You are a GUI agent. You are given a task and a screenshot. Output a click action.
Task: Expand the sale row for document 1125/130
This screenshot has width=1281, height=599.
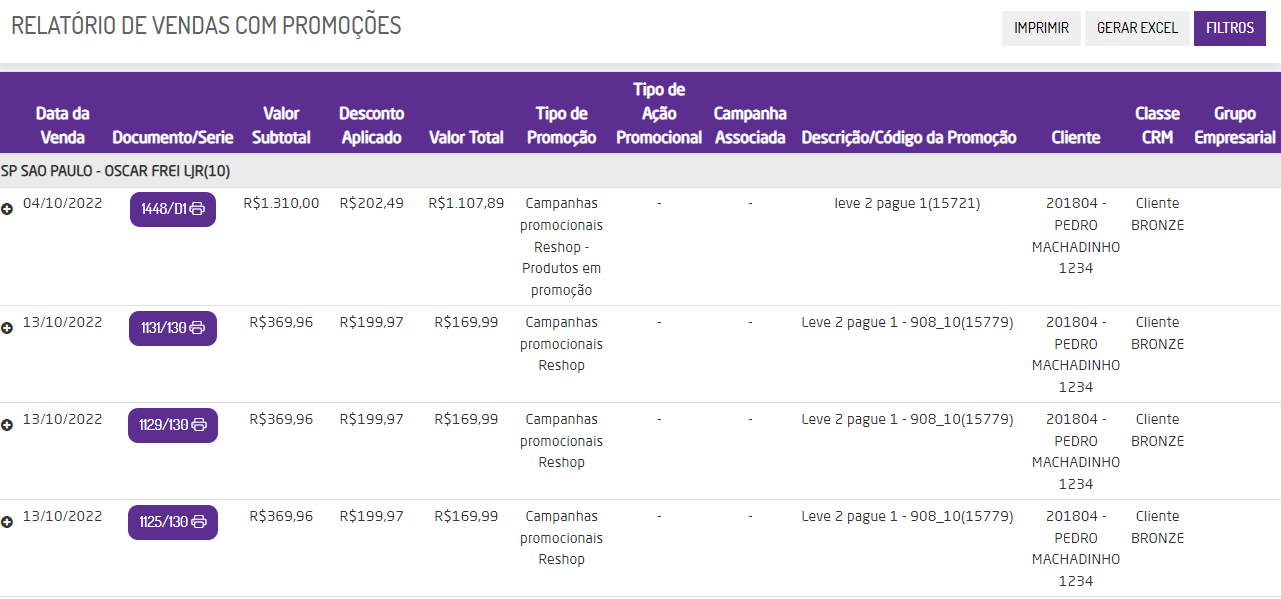pos(7,522)
